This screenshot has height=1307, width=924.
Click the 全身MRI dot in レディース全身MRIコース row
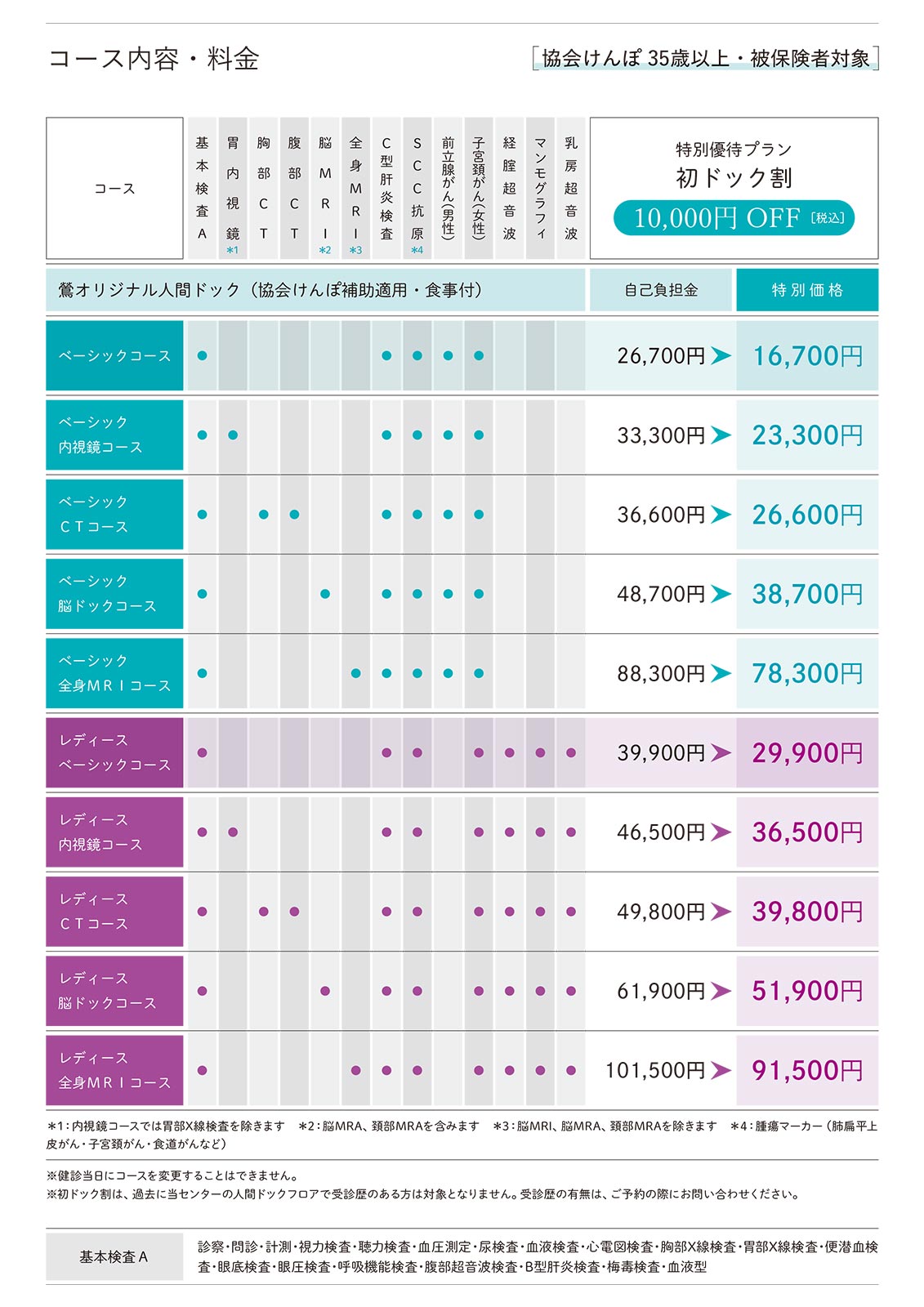click(355, 1070)
